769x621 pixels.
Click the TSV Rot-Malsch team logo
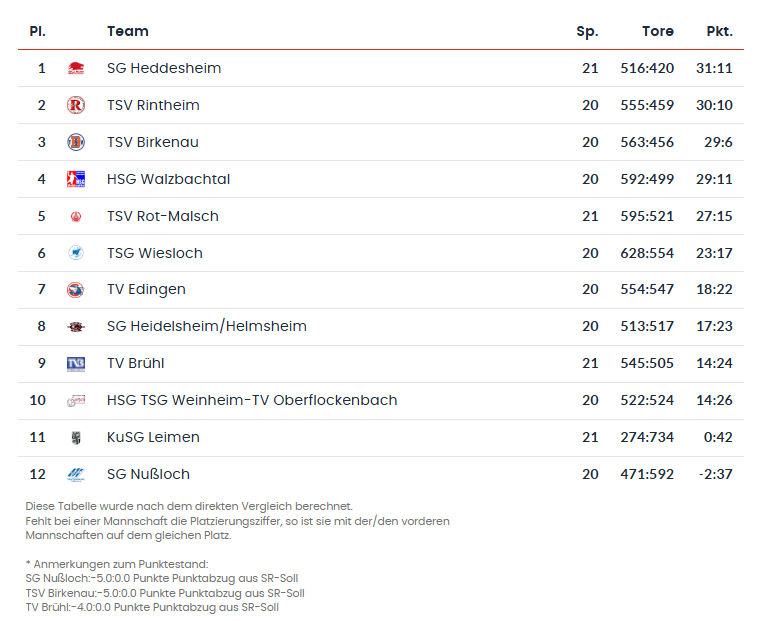pyautogui.click(x=76, y=216)
